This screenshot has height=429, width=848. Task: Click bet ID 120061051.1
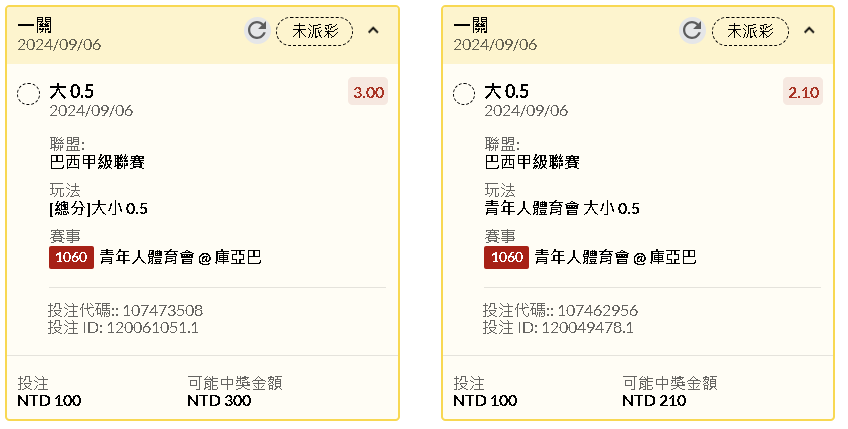pos(153,328)
